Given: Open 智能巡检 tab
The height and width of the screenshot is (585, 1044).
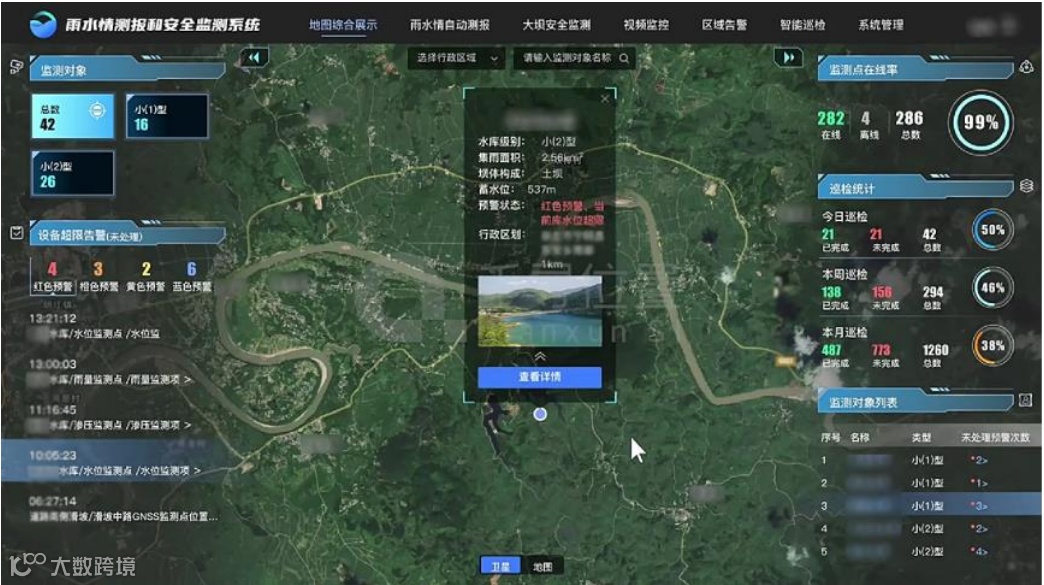Looking at the screenshot, I should (802, 25).
